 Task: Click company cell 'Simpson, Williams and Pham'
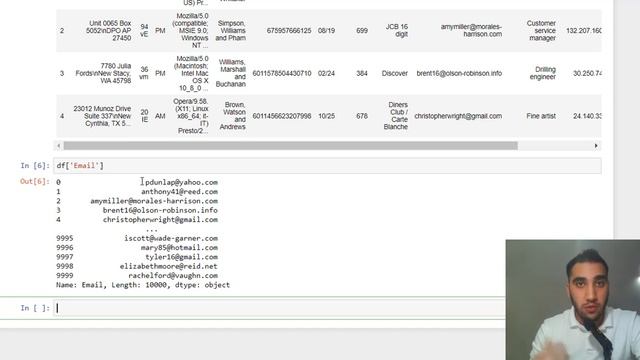tap(231, 31)
